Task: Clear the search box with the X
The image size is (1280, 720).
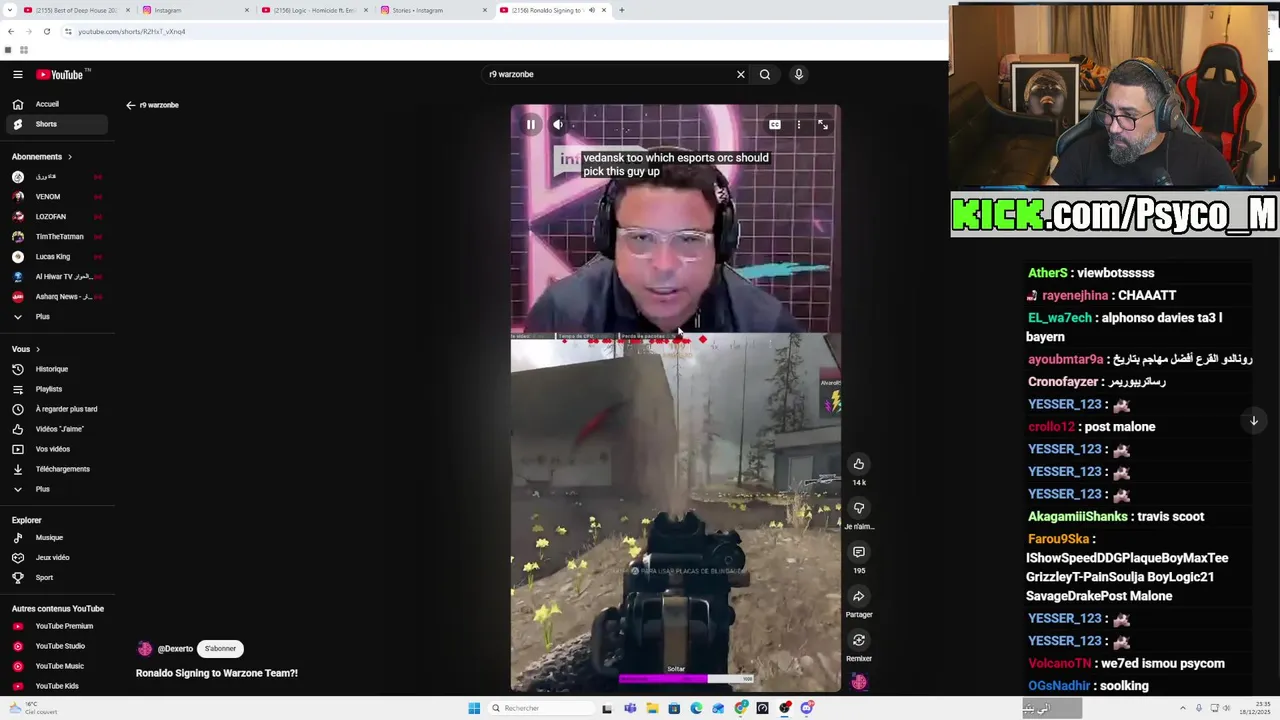Action: [741, 74]
